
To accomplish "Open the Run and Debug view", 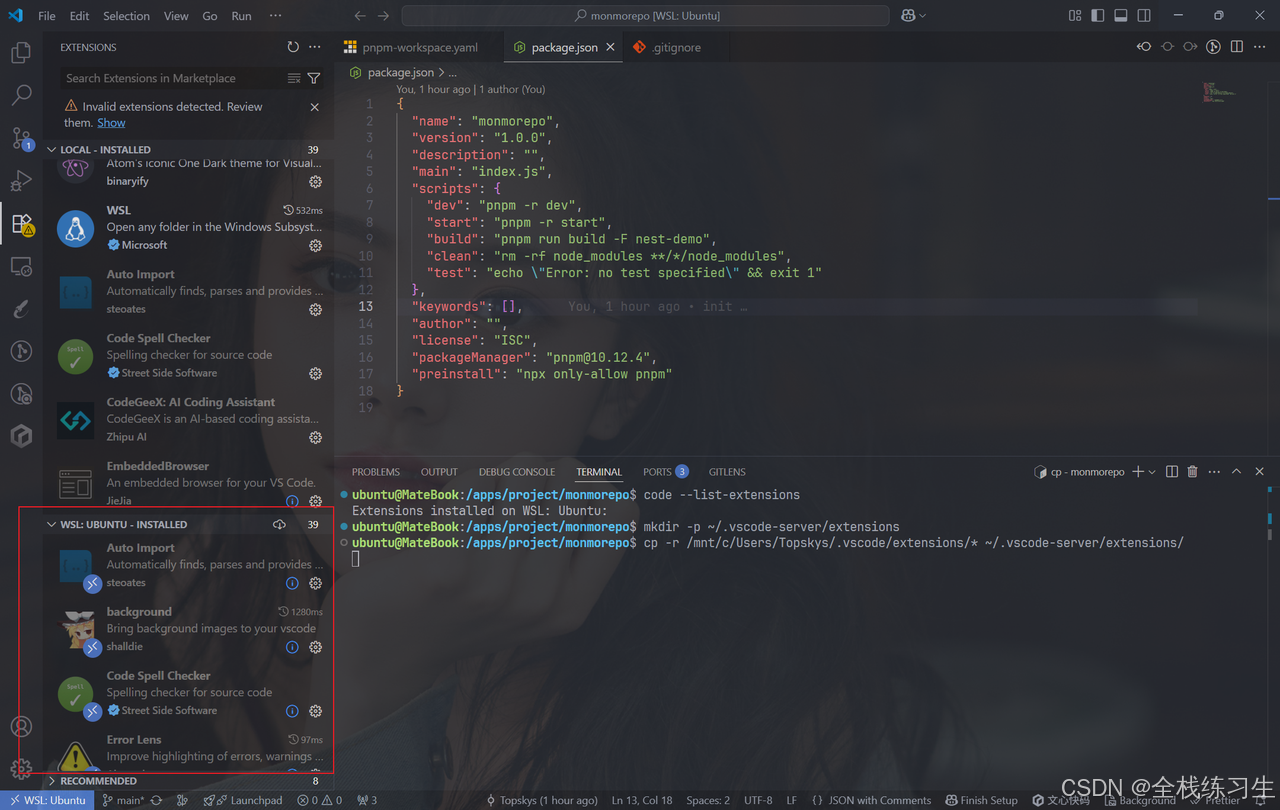I will [x=21, y=180].
